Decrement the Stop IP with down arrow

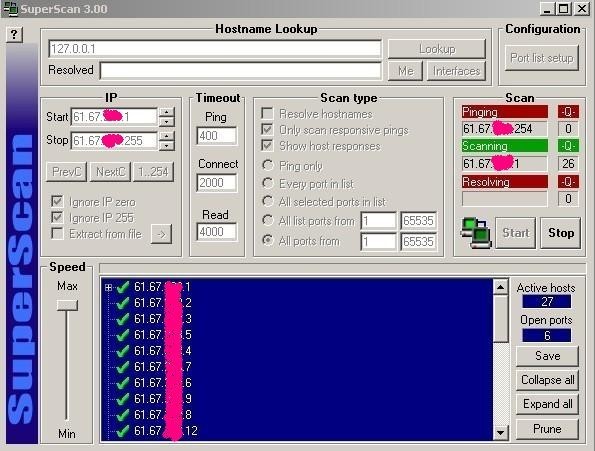click(167, 146)
